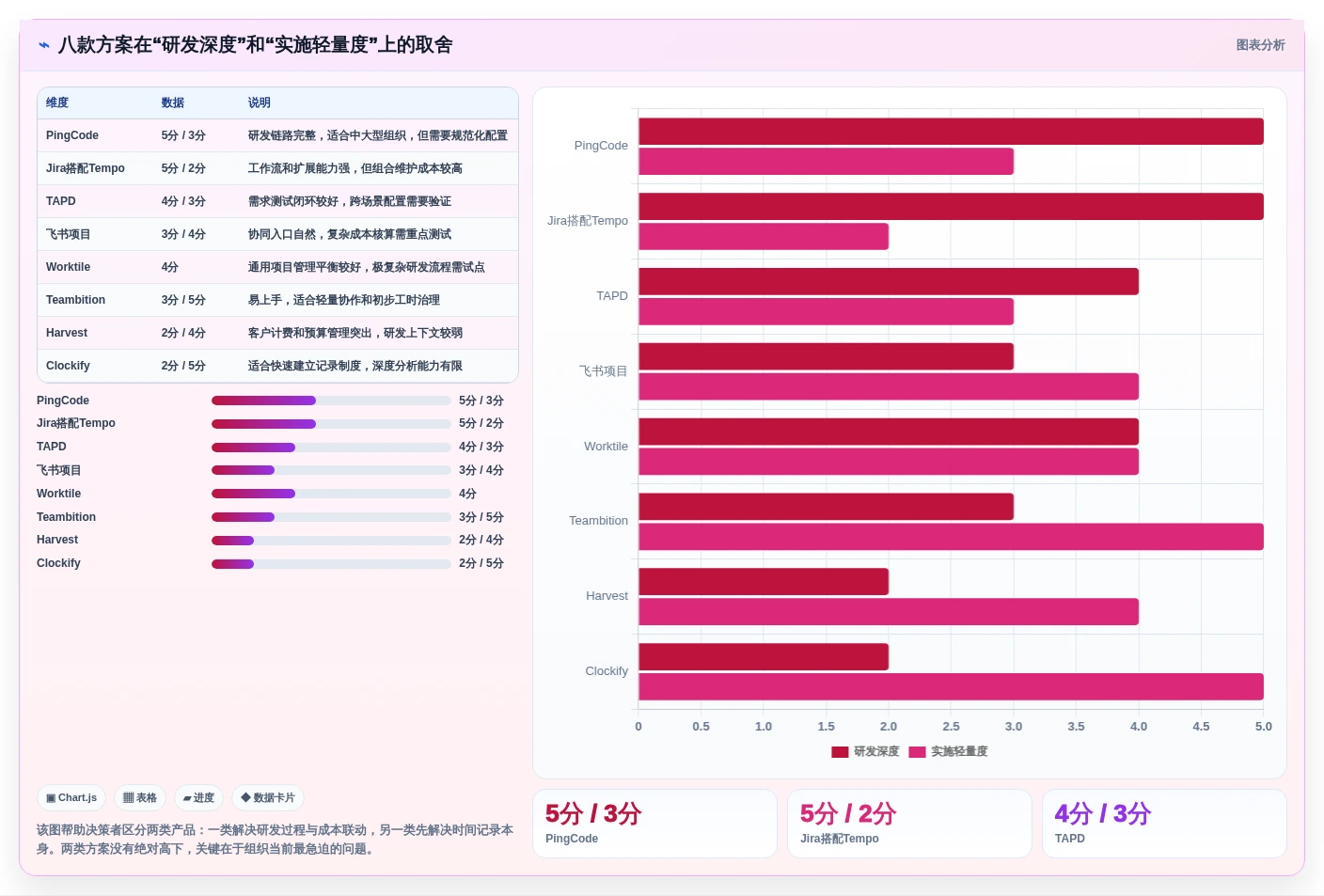1324x896 pixels.
Task: Select the Clockify table row name
Action: [69, 366]
